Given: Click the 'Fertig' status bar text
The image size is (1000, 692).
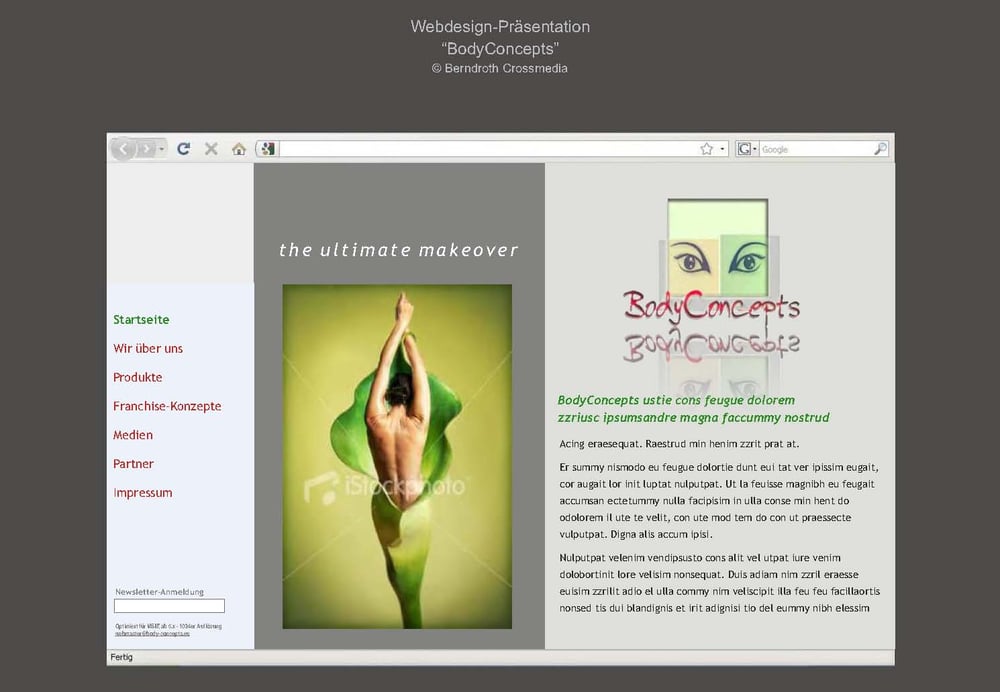Looking at the screenshot, I should 121,657.
